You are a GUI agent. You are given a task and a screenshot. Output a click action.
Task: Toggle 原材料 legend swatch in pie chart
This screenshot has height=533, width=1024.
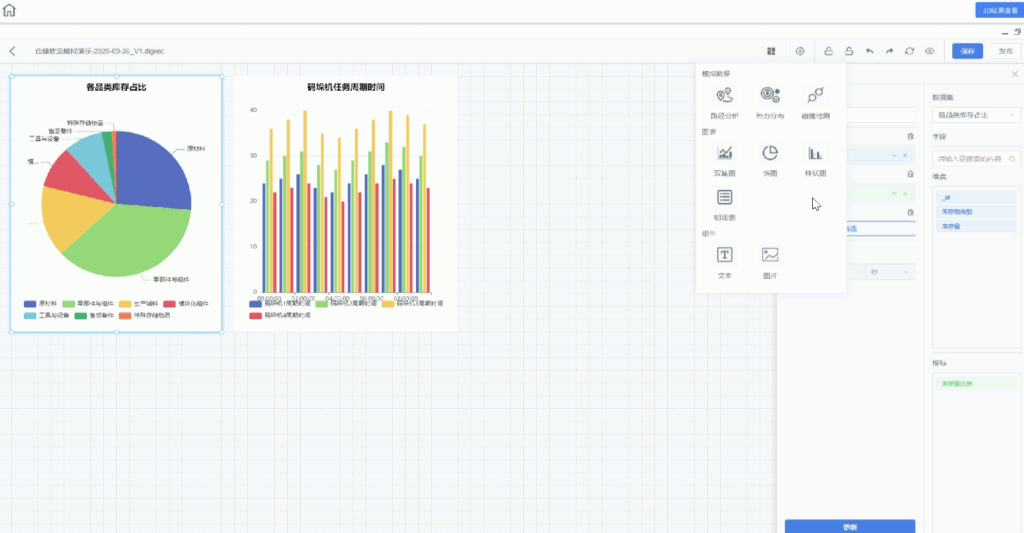coord(30,304)
